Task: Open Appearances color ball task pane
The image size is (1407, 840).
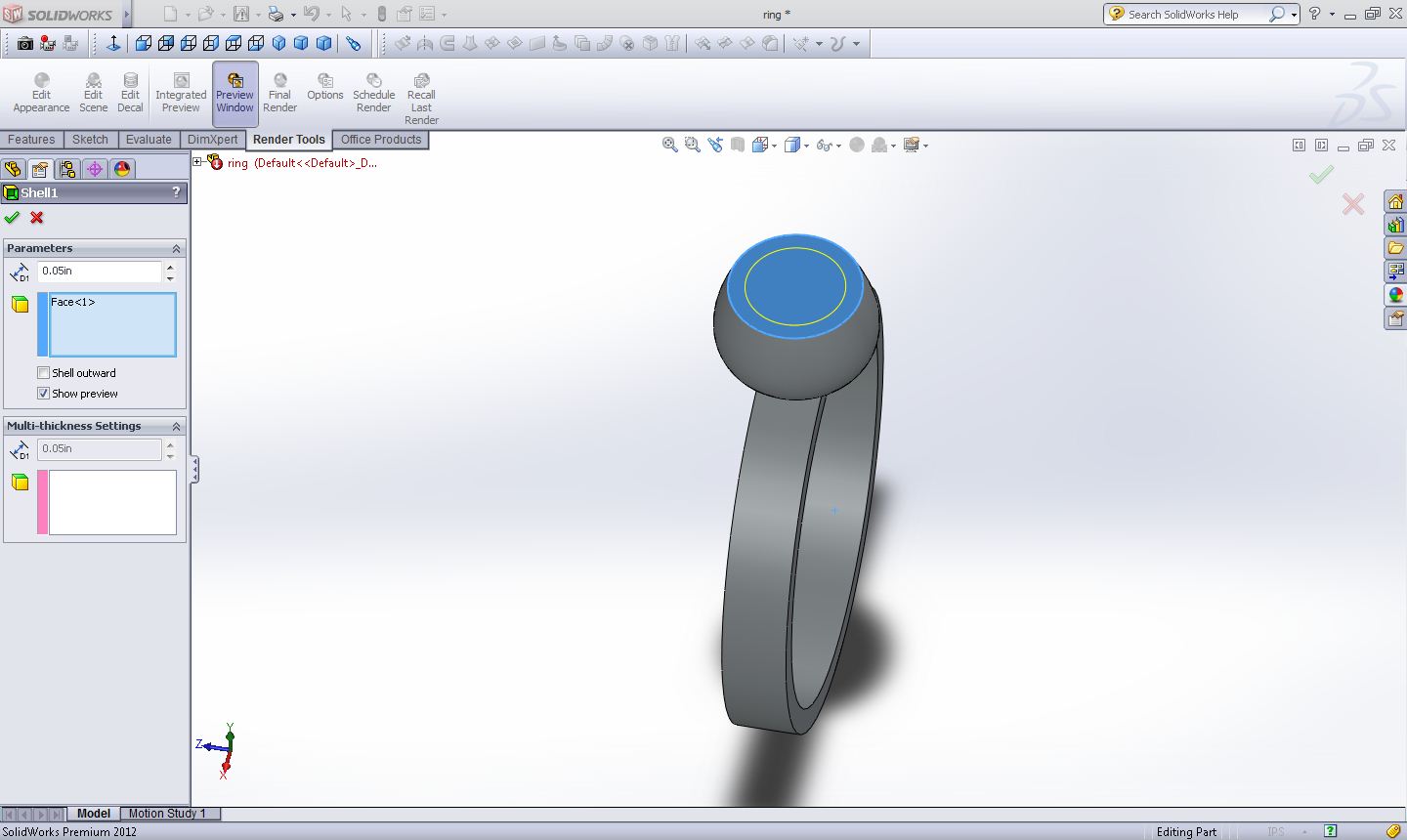Action: point(1395,295)
